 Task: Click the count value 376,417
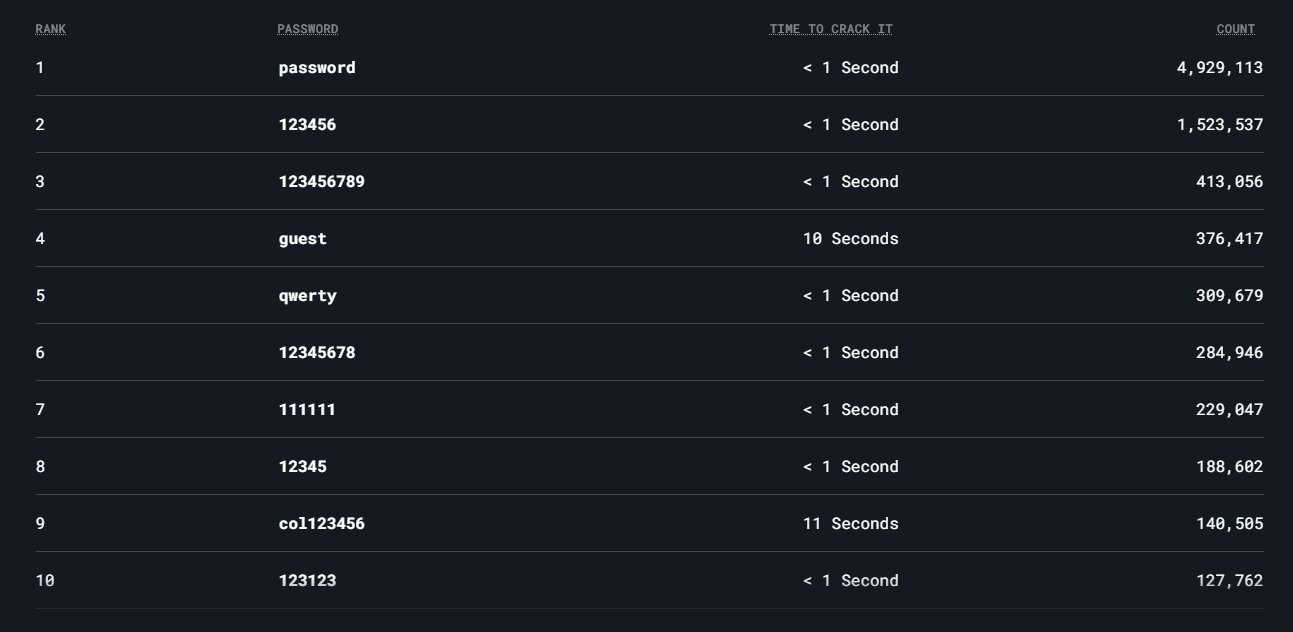(1229, 239)
